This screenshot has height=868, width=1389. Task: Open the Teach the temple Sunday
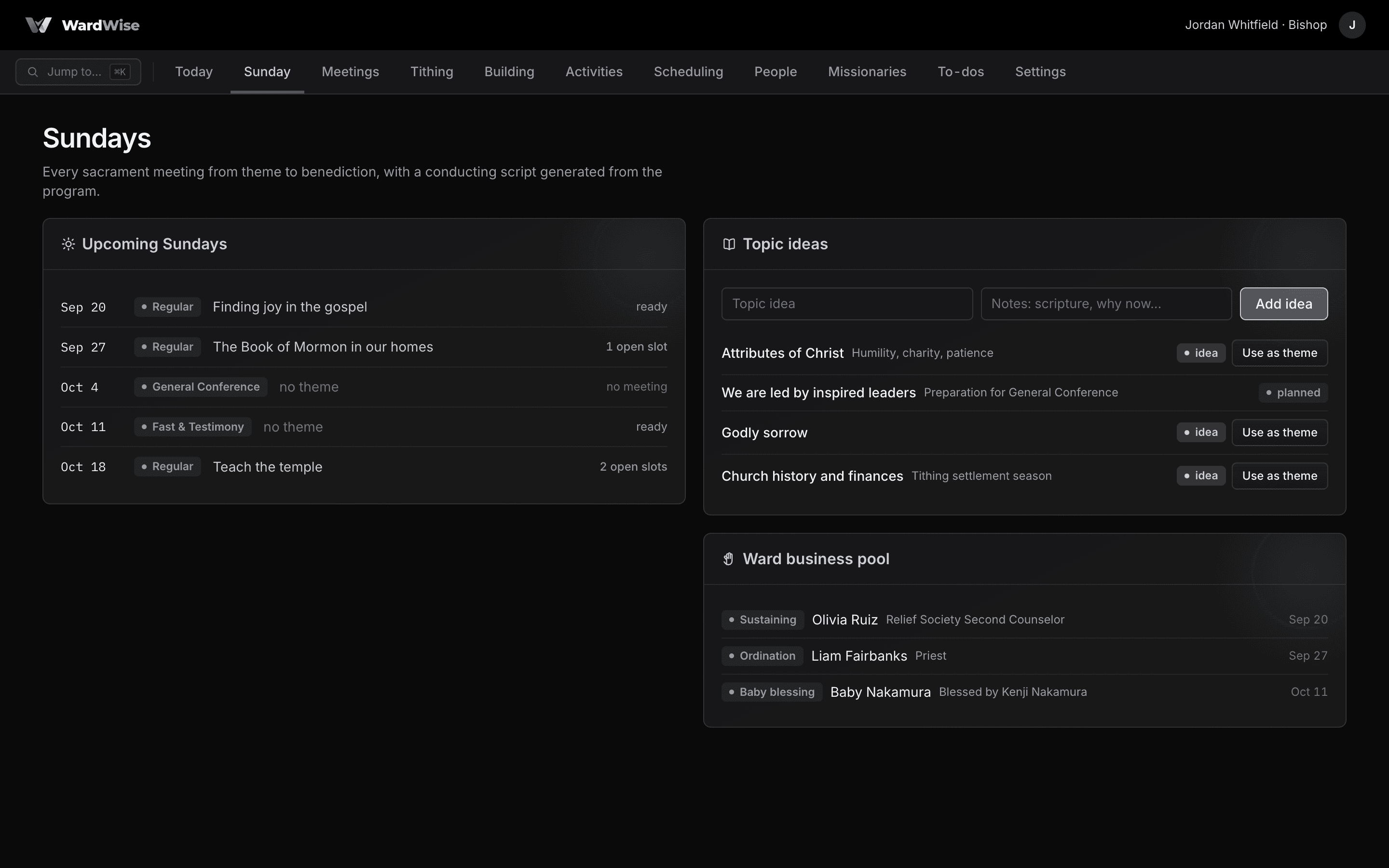364,467
